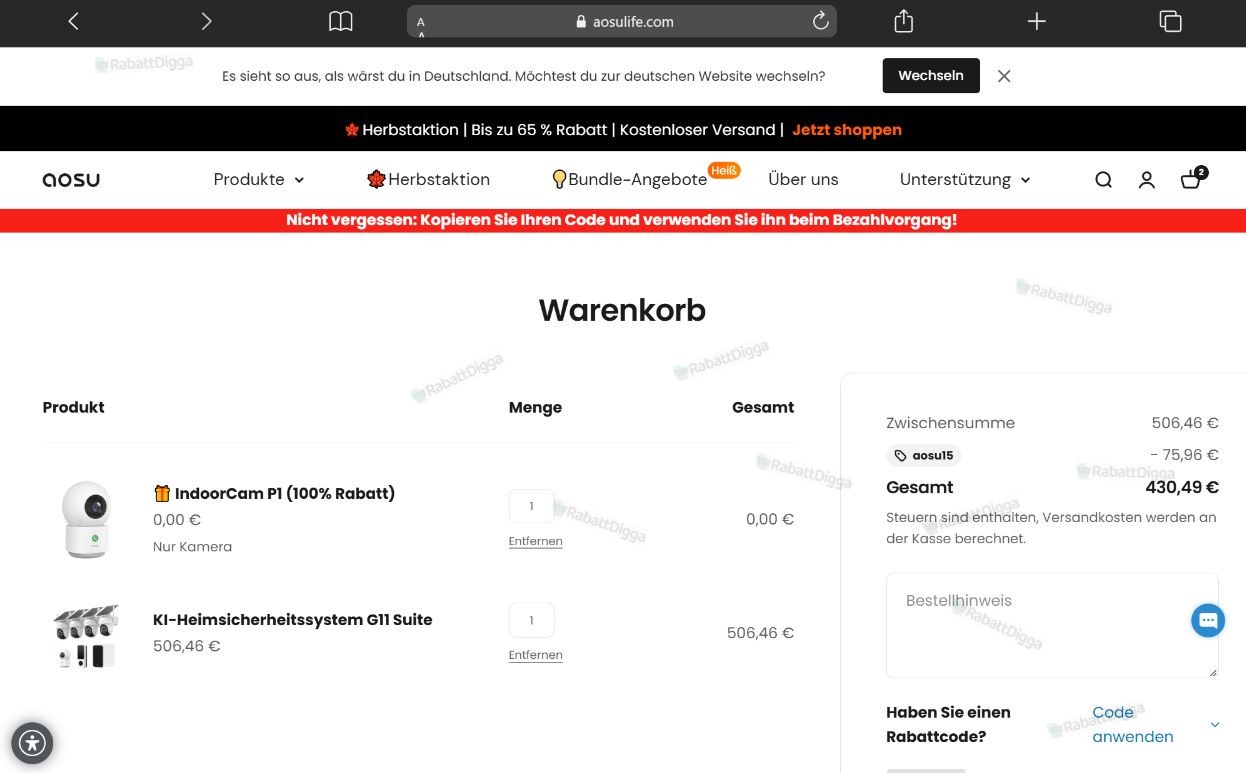
Task: Click the lightbulb icon before Bundle-Angebote
Action: [x=559, y=180]
